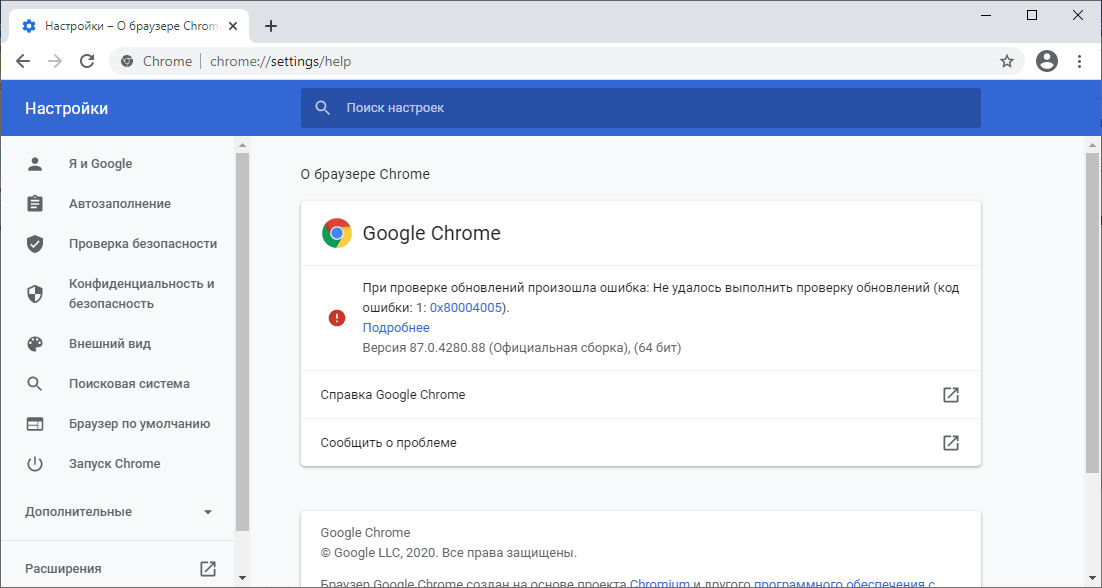Screen dimensions: 1102x588
Task: Click the down arrow of the main page scrollbar
Action: (x=1092, y=578)
